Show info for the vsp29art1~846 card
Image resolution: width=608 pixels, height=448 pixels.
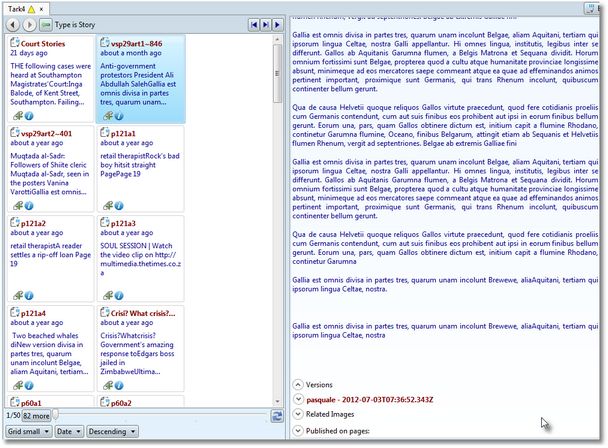(x=119, y=116)
